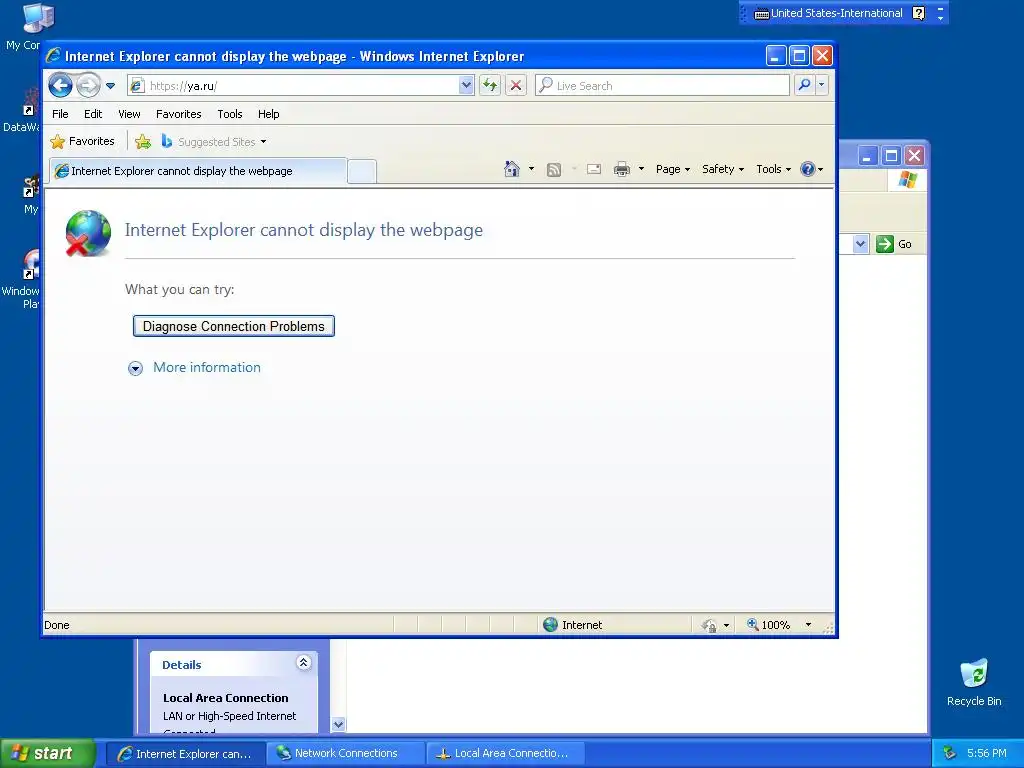Select the 'Internet Explorer cannot display the webpage' tab
Image resolution: width=1024 pixels, height=768 pixels.
click(x=198, y=171)
